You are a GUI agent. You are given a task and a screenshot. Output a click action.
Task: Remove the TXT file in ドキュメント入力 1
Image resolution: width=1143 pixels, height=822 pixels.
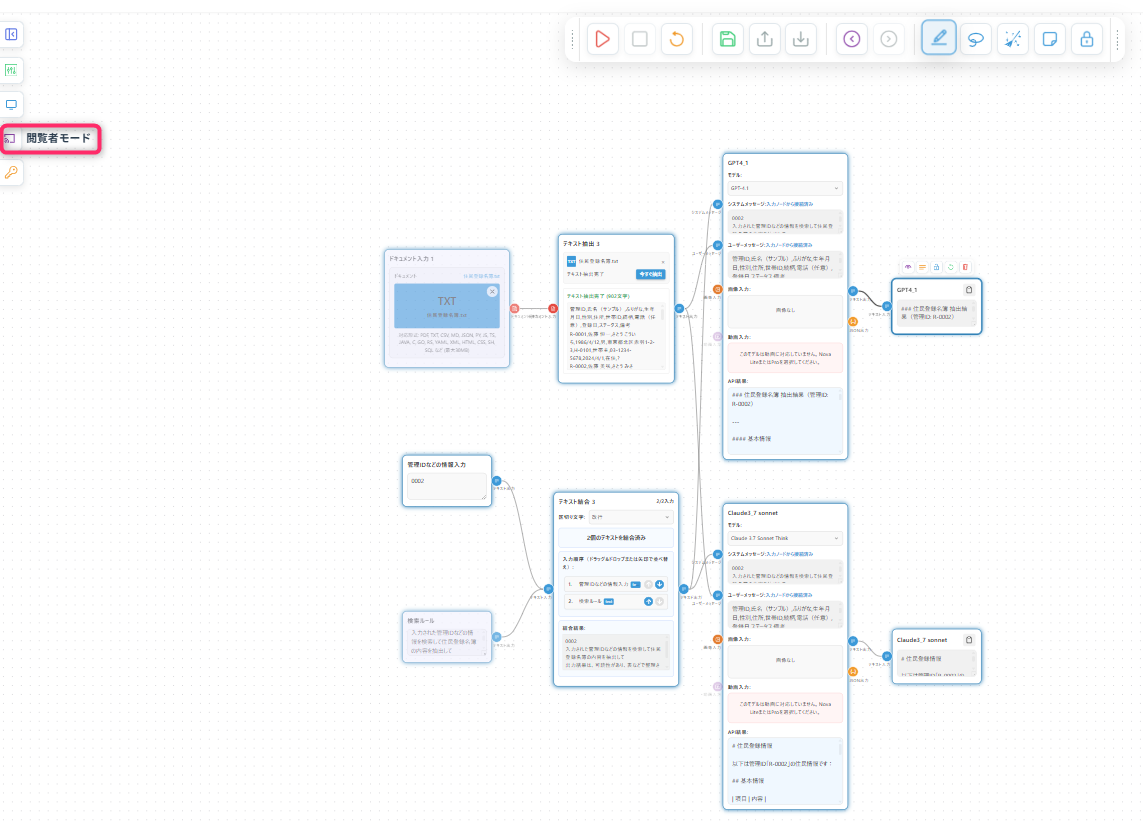coord(492,291)
